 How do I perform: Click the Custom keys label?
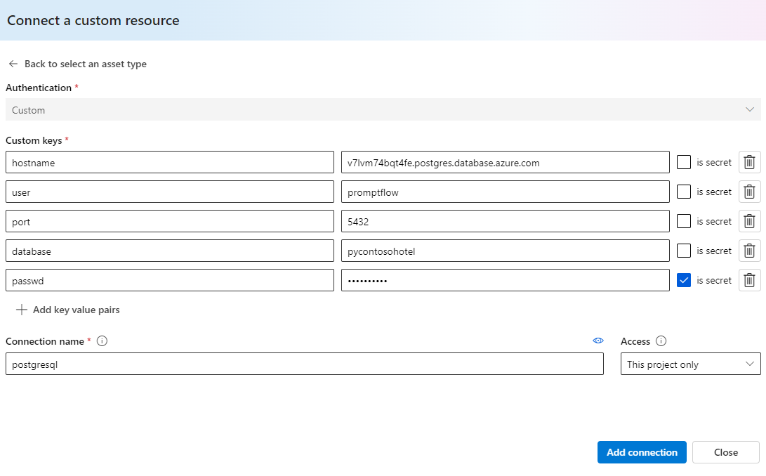34,141
